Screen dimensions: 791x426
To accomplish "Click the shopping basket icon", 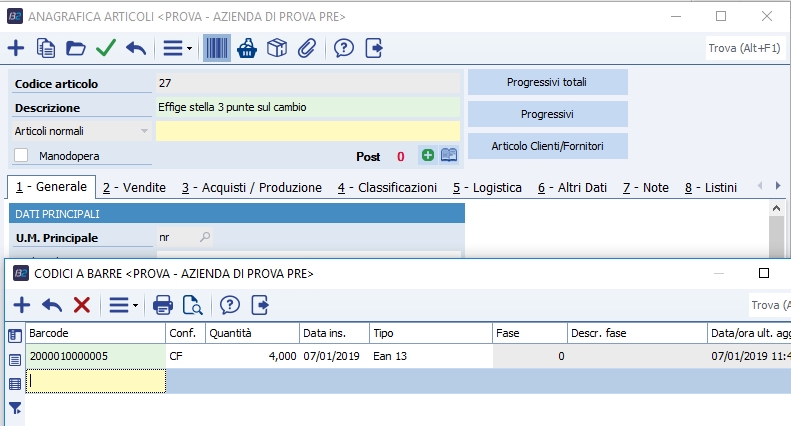I will (x=247, y=48).
